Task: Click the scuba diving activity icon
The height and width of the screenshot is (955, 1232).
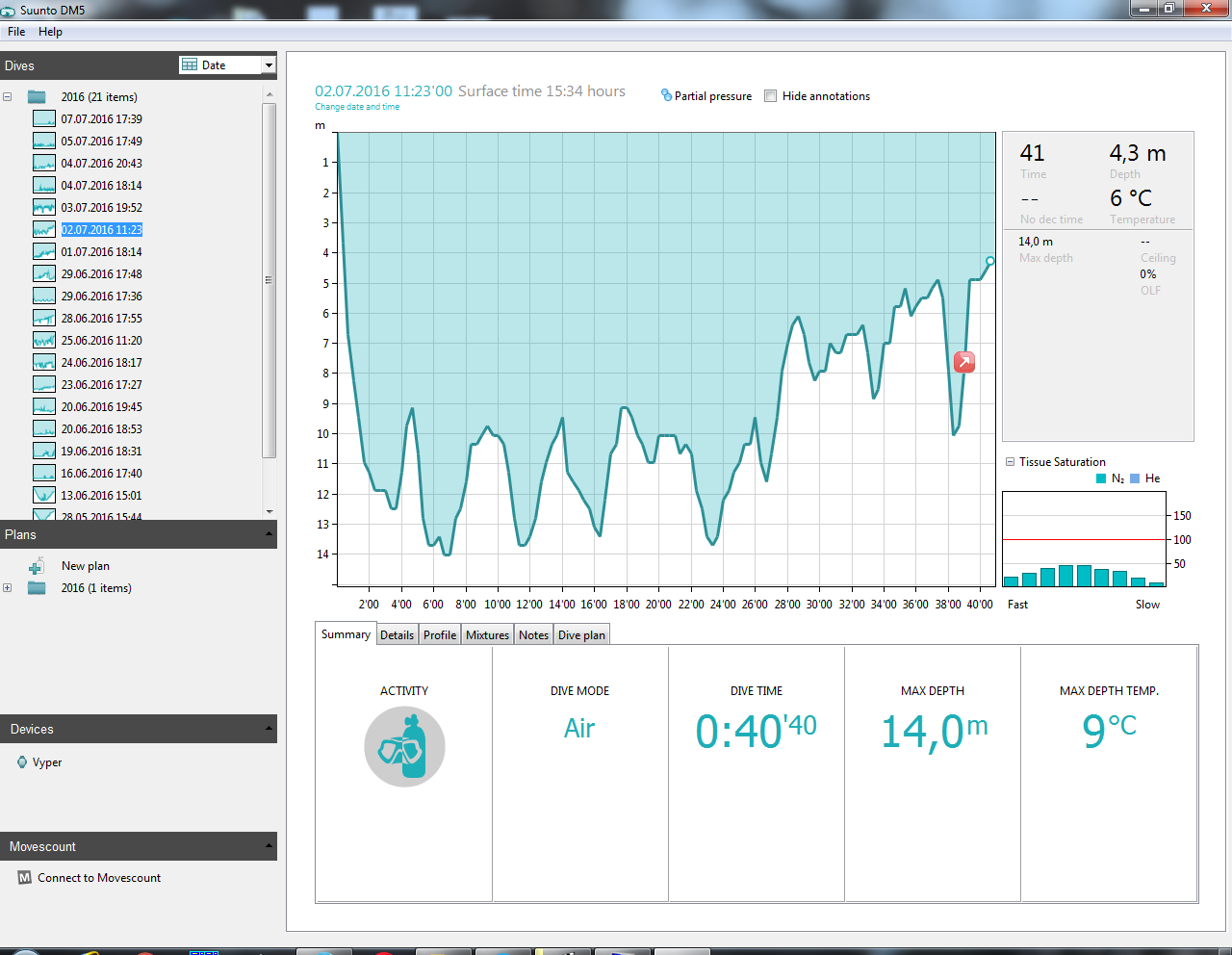Action: pyautogui.click(x=404, y=746)
